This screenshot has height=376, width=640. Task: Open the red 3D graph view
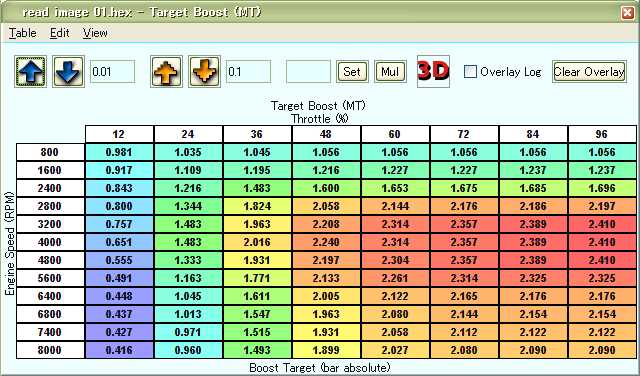pyautogui.click(x=433, y=71)
